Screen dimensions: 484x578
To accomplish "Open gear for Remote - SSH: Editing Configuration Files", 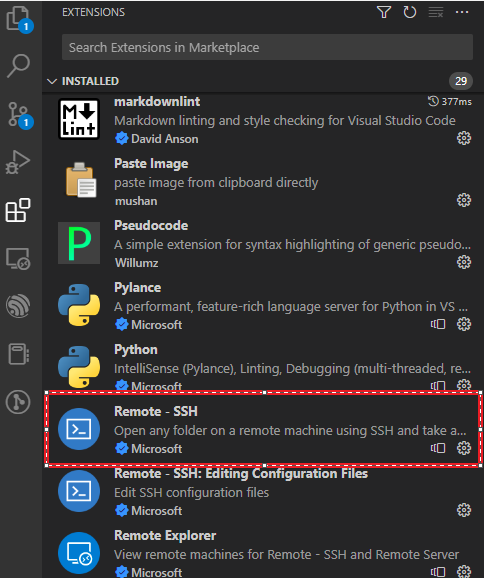I will coord(464,510).
